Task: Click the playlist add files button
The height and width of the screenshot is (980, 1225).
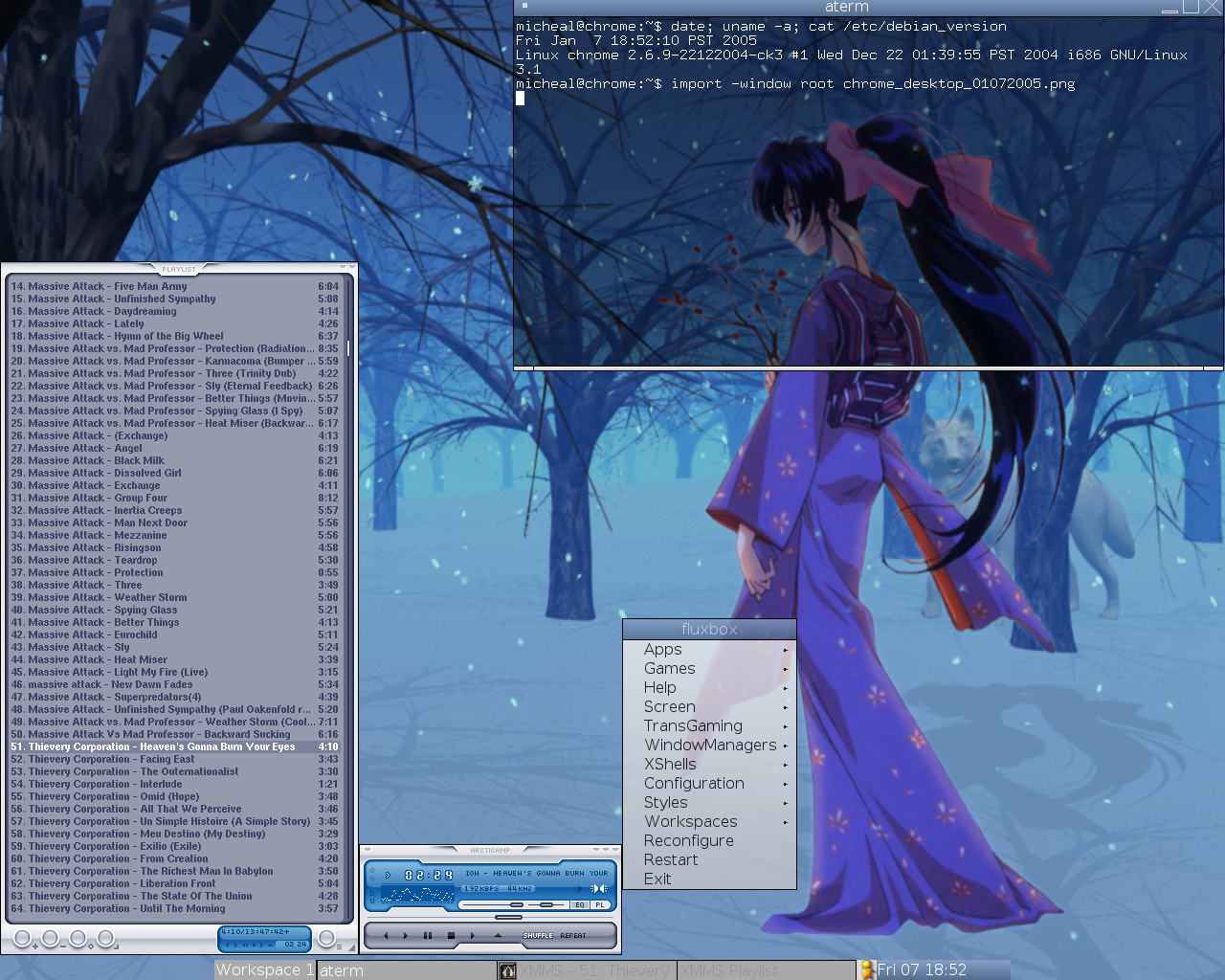Action: 23,939
